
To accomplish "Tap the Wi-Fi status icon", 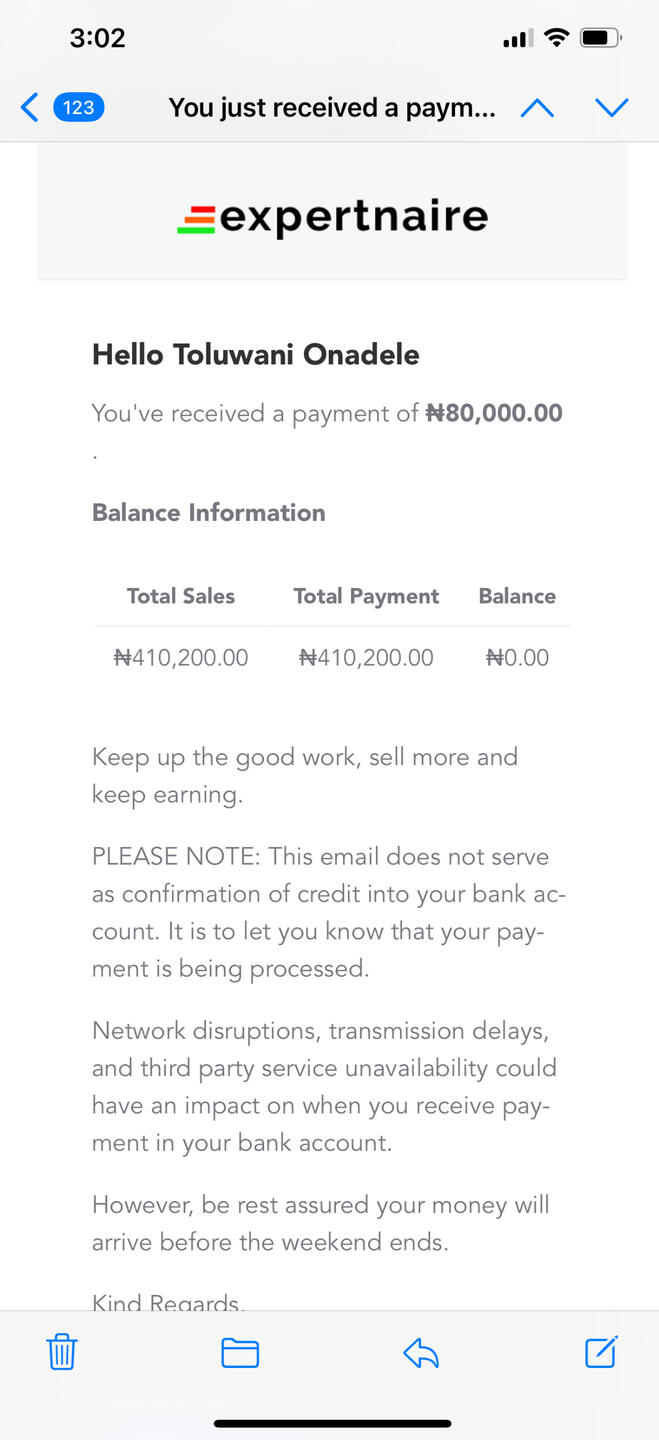I will point(556,39).
